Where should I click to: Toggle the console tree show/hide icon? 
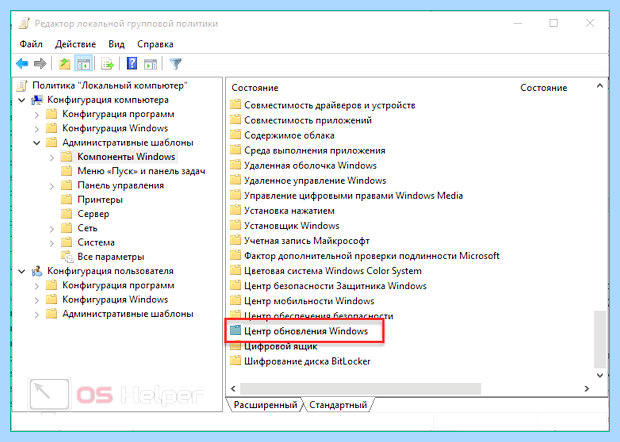click(x=83, y=63)
